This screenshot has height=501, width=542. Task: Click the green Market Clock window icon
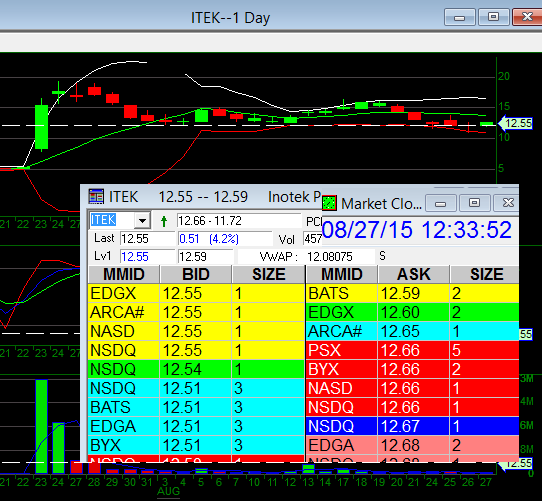point(329,203)
